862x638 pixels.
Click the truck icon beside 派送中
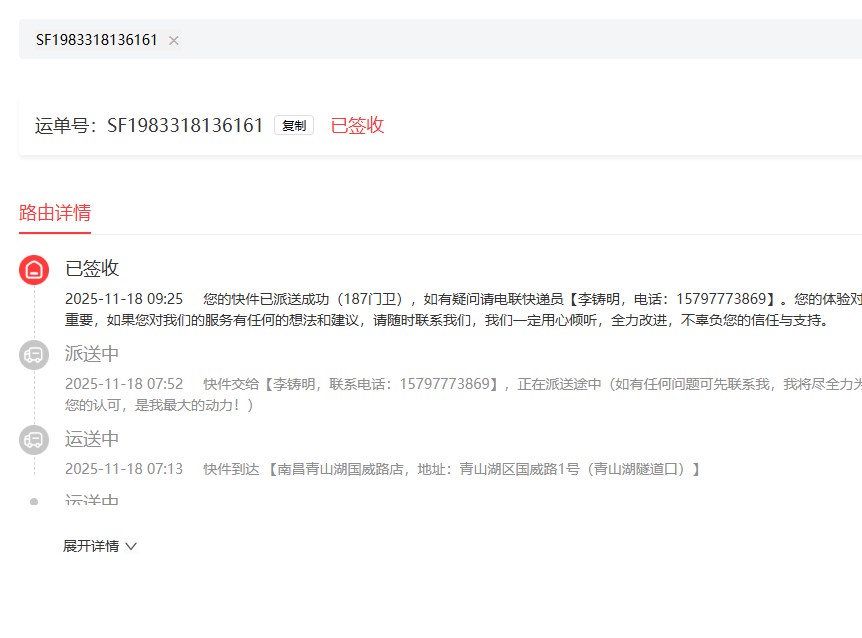click(34, 355)
